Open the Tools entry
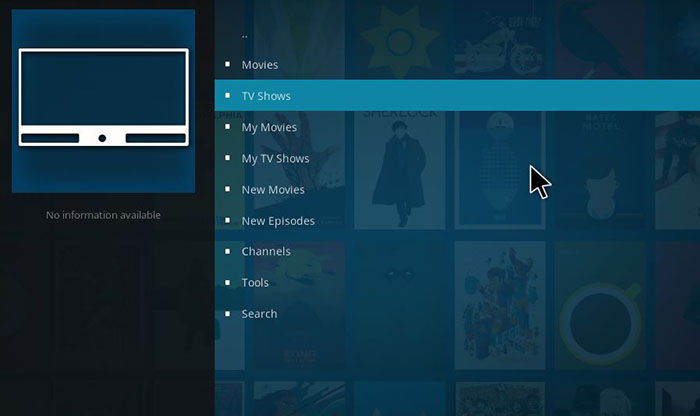Viewport: 700px width, 416px height. click(x=457, y=283)
